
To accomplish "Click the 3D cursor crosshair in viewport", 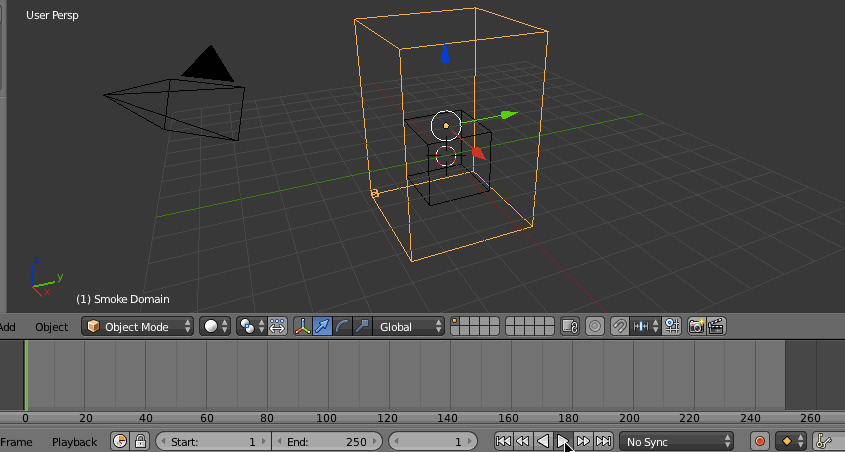I will (x=446, y=156).
